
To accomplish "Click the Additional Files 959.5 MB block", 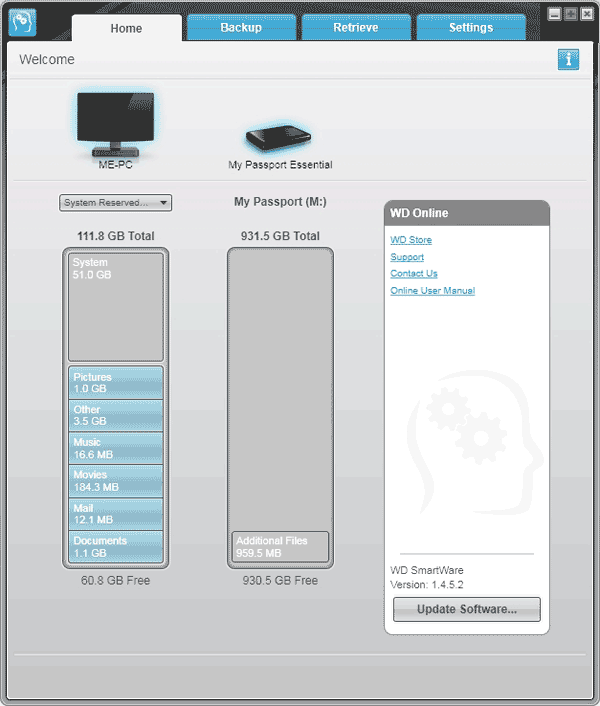I will tap(280, 547).
